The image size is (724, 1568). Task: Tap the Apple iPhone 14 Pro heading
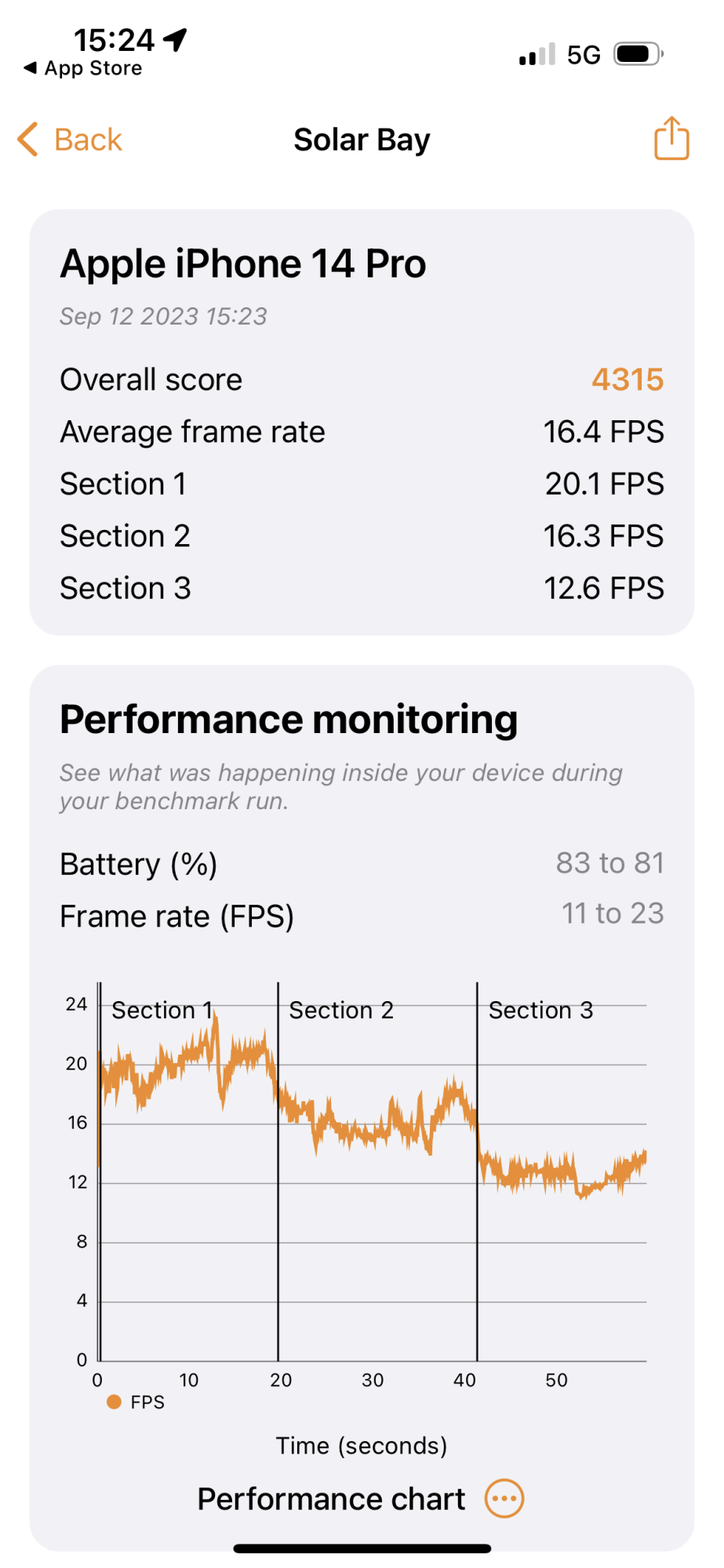click(x=243, y=263)
